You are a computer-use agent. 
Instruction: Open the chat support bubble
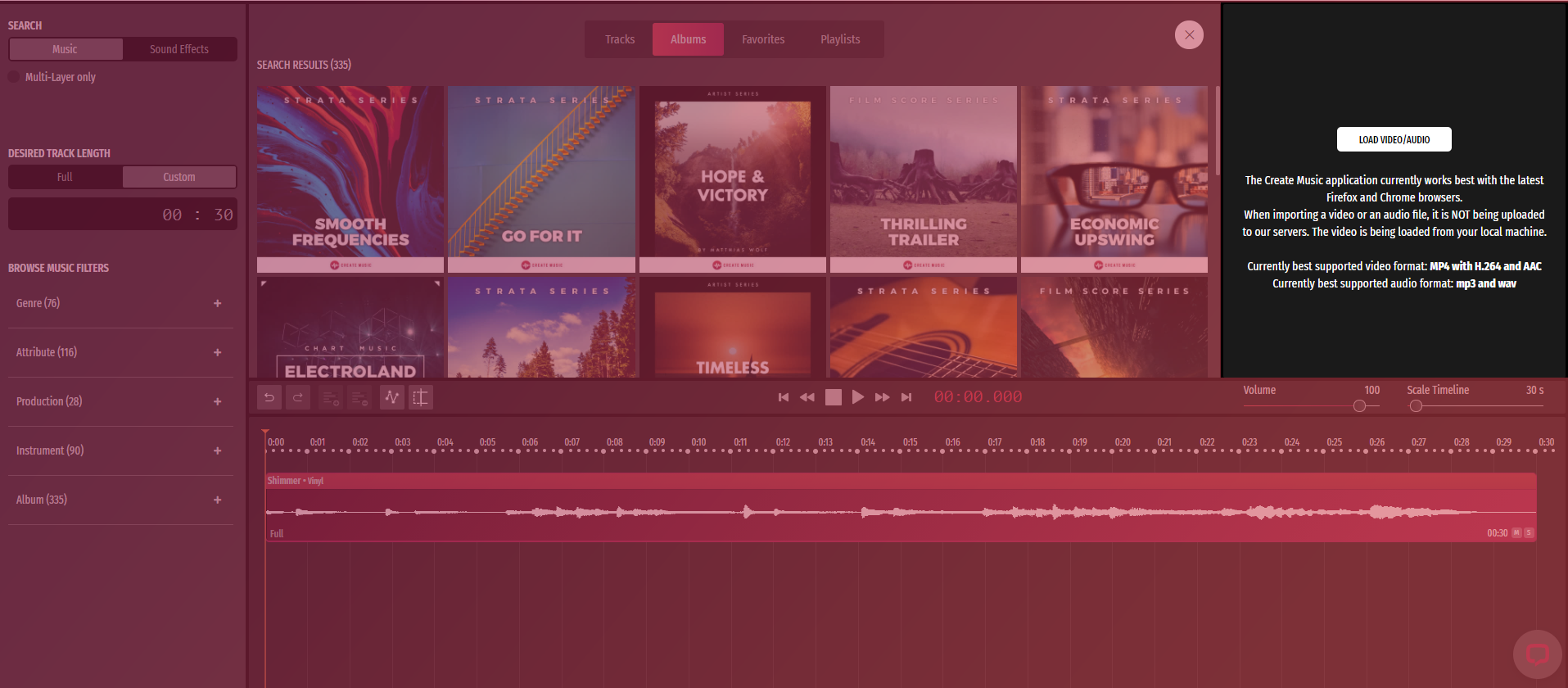click(x=1538, y=654)
